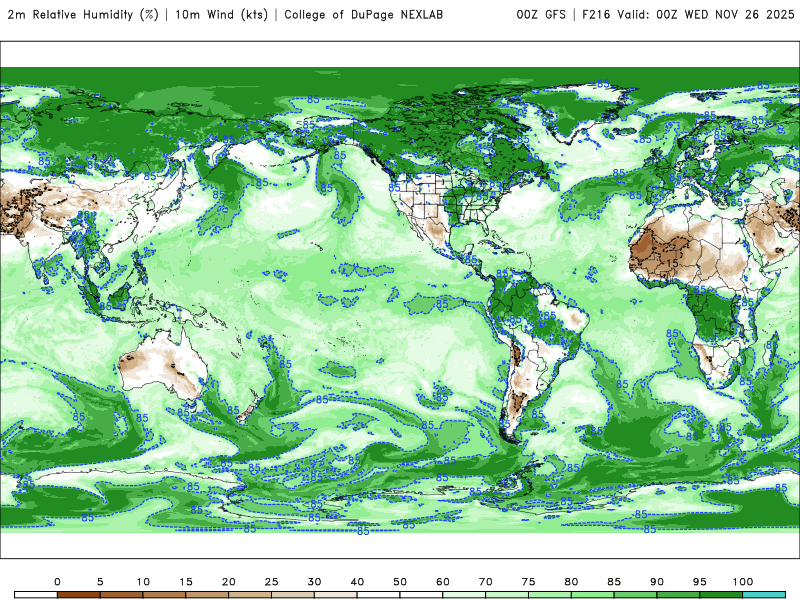Click the "100" label on the color scale
800x600 pixels.
[x=743, y=582]
